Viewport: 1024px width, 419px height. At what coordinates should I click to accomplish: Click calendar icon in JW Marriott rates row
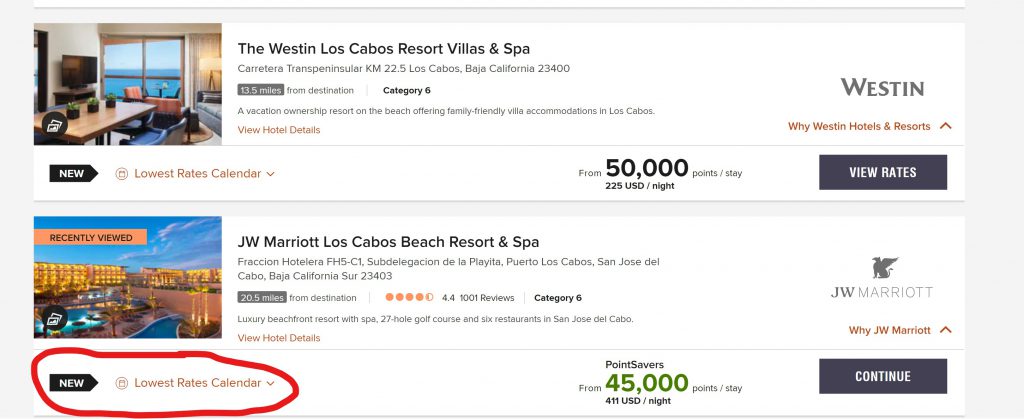point(122,383)
